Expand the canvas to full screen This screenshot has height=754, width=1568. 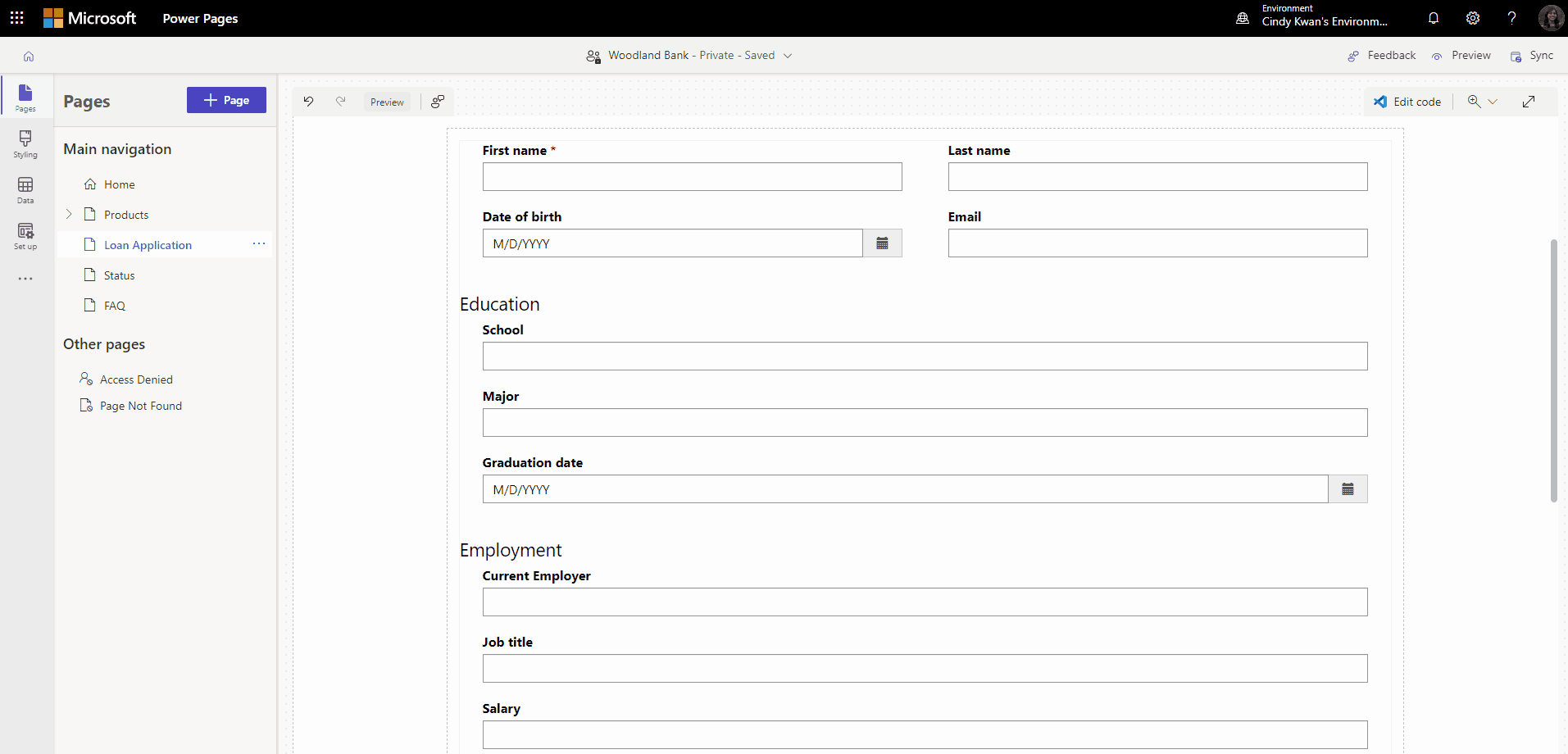point(1529,101)
